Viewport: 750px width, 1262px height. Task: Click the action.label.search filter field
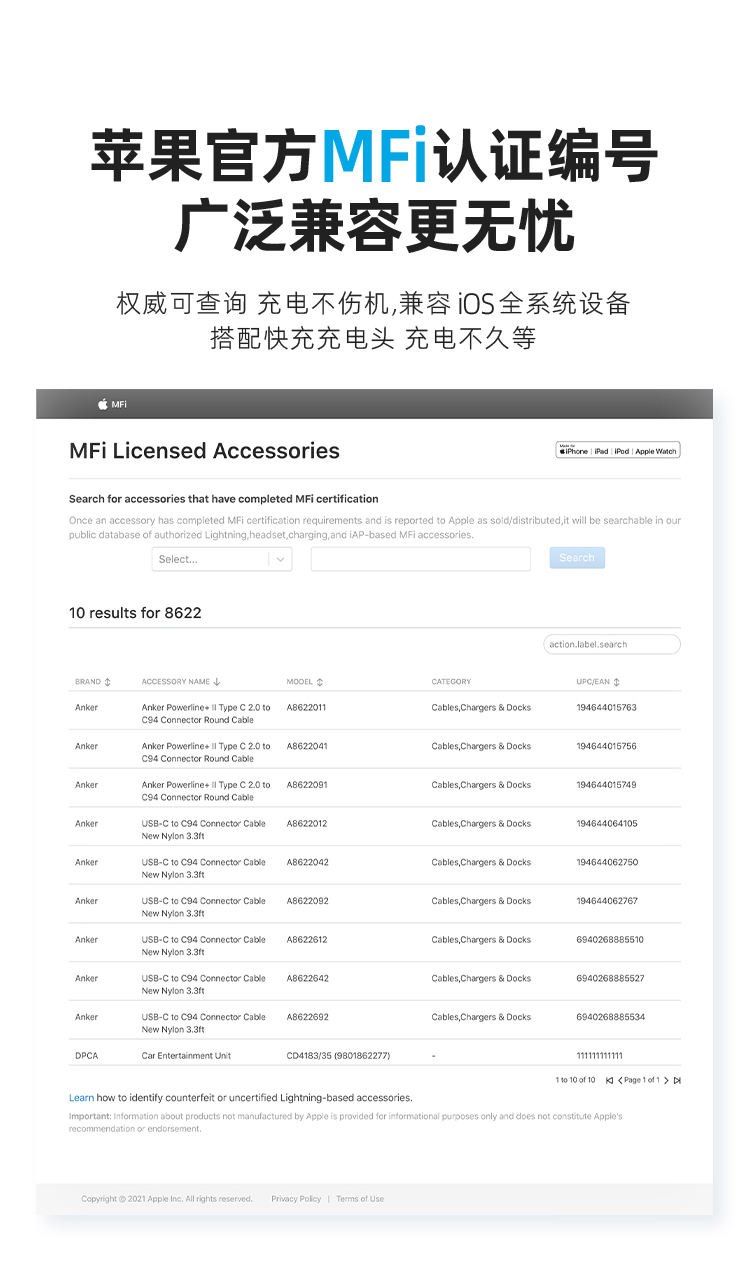click(x=612, y=644)
